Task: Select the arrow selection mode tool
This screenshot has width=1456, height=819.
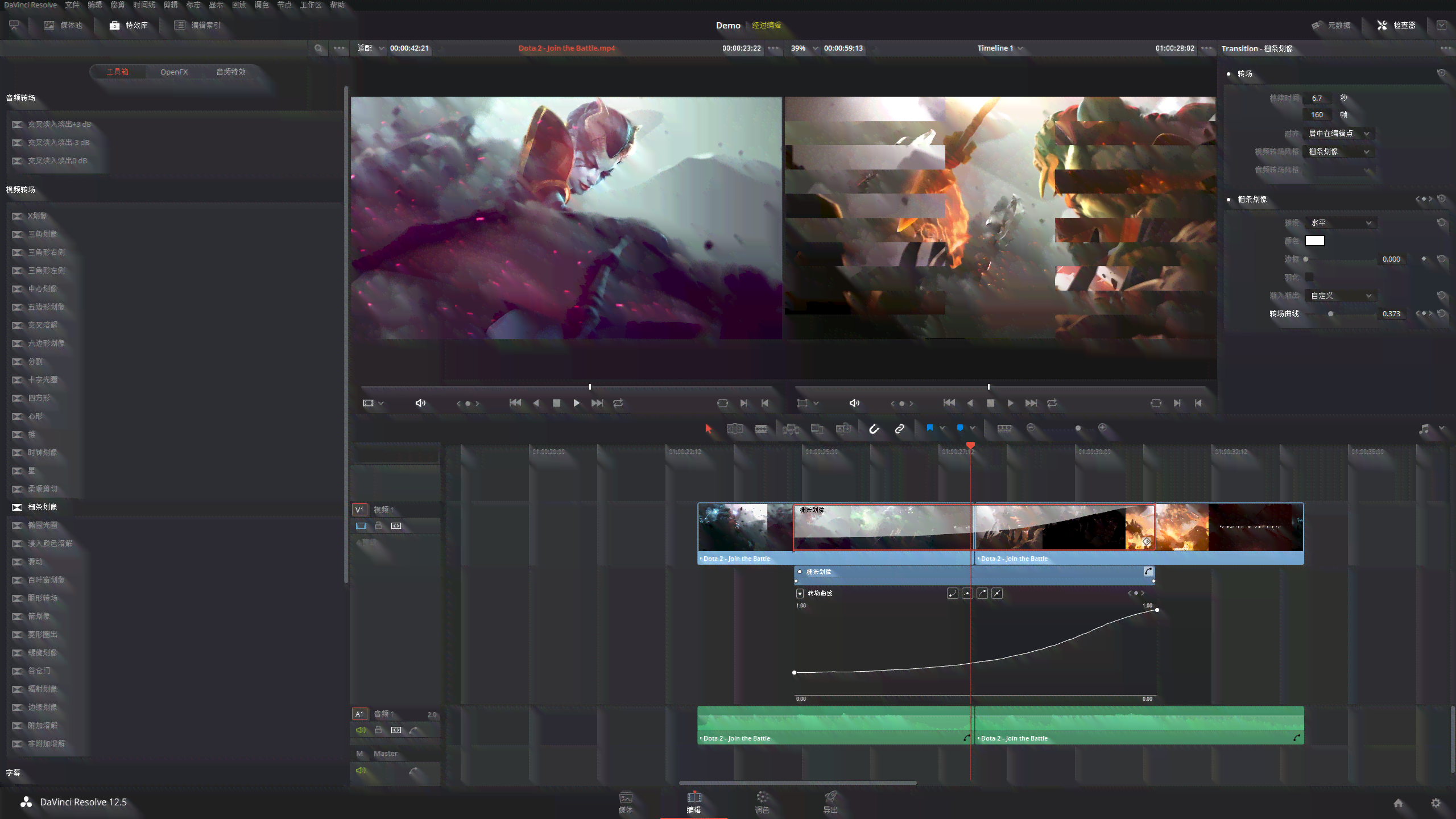Action: click(708, 429)
